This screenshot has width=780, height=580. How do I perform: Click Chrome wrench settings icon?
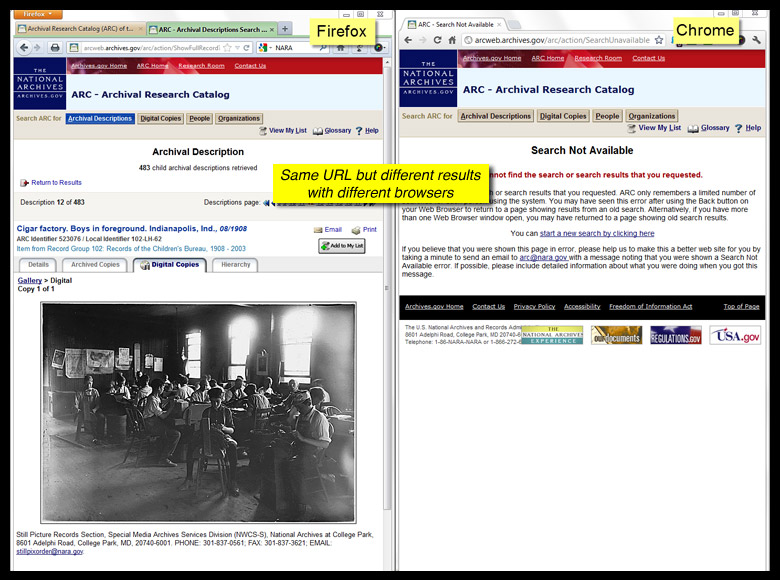click(756, 40)
